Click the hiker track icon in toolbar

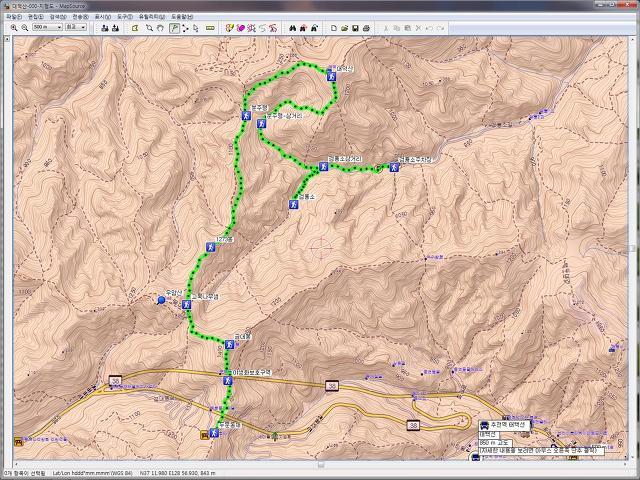click(273, 28)
